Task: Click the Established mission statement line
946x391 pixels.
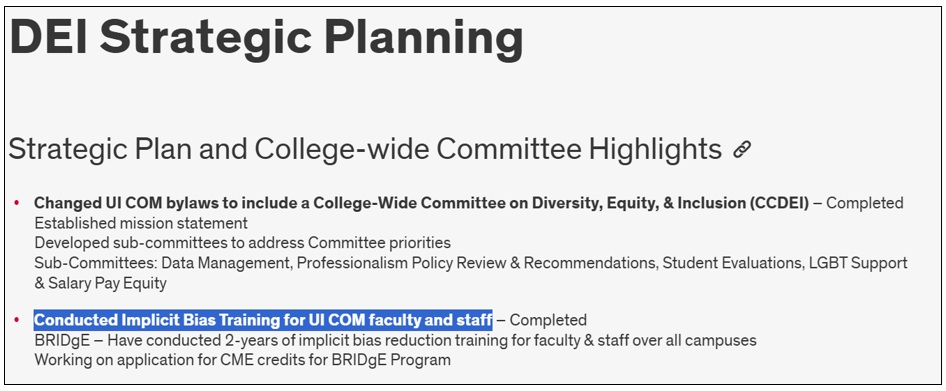Action: click(141, 223)
